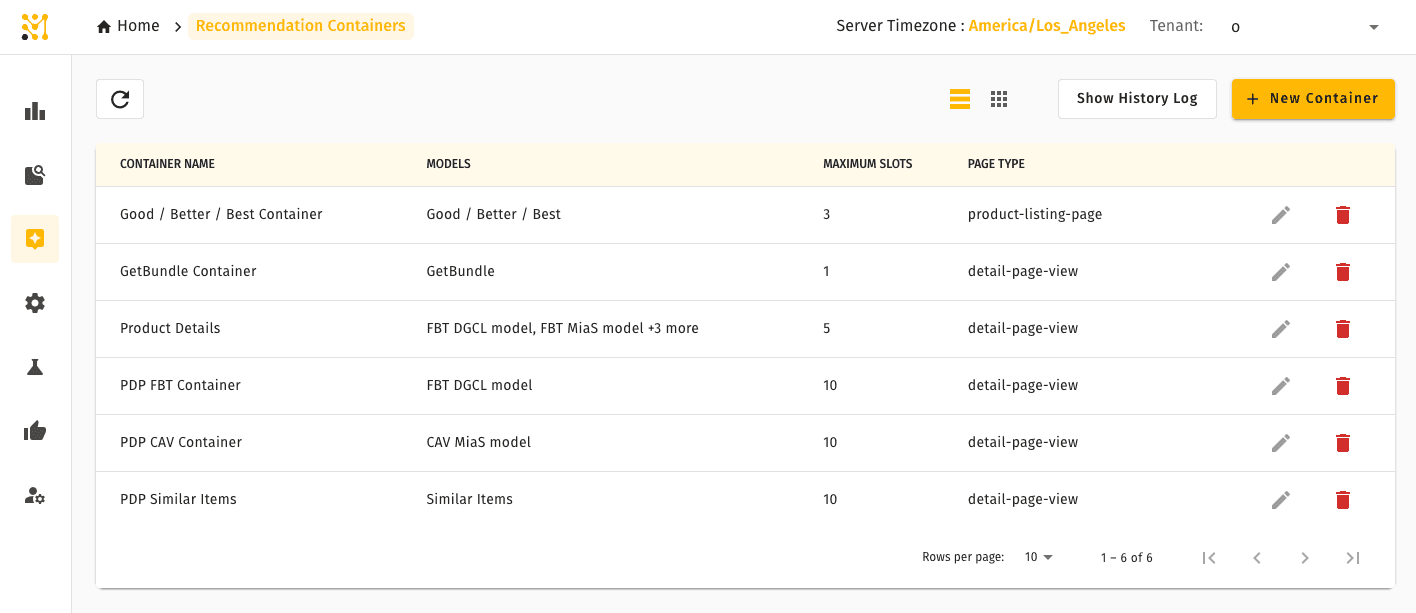Click 'product-listing-page' cell
Image resolution: width=1416 pixels, height=613 pixels.
[x=1035, y=215]
